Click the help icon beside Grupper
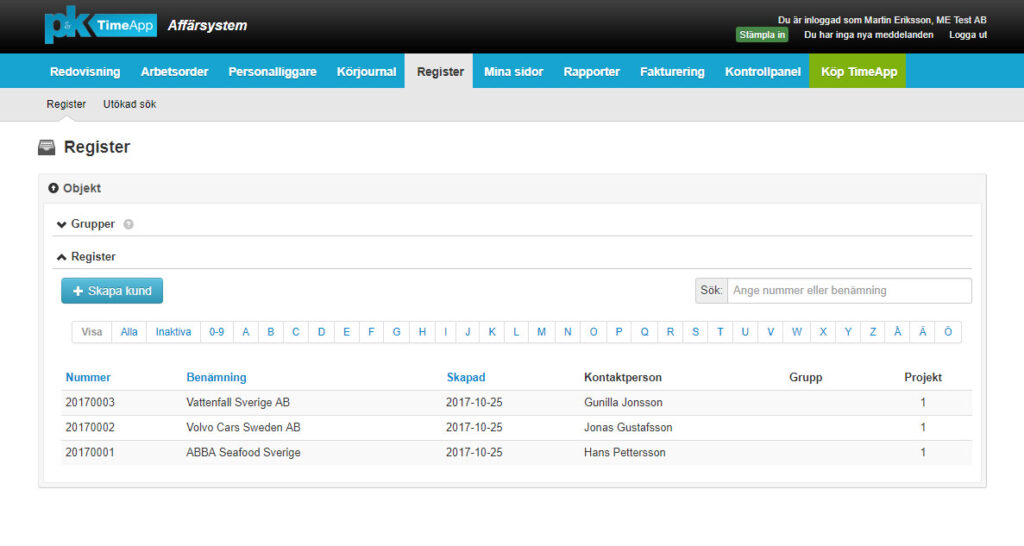1024x546 pixels. pyautogui.click(x=128, y=224)
